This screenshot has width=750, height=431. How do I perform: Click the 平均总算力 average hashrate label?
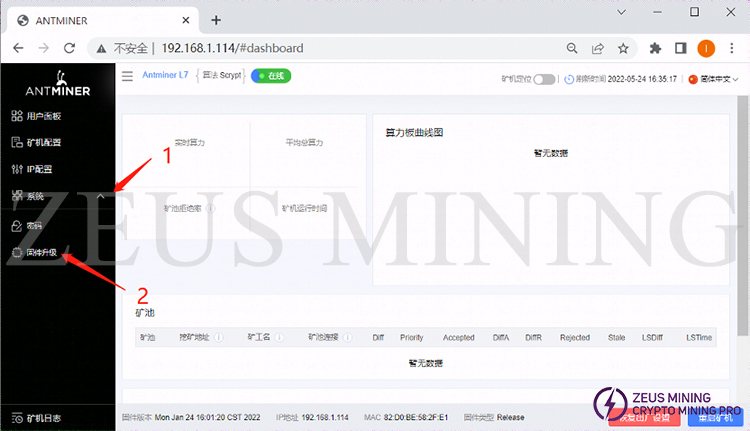pos(304,143)
